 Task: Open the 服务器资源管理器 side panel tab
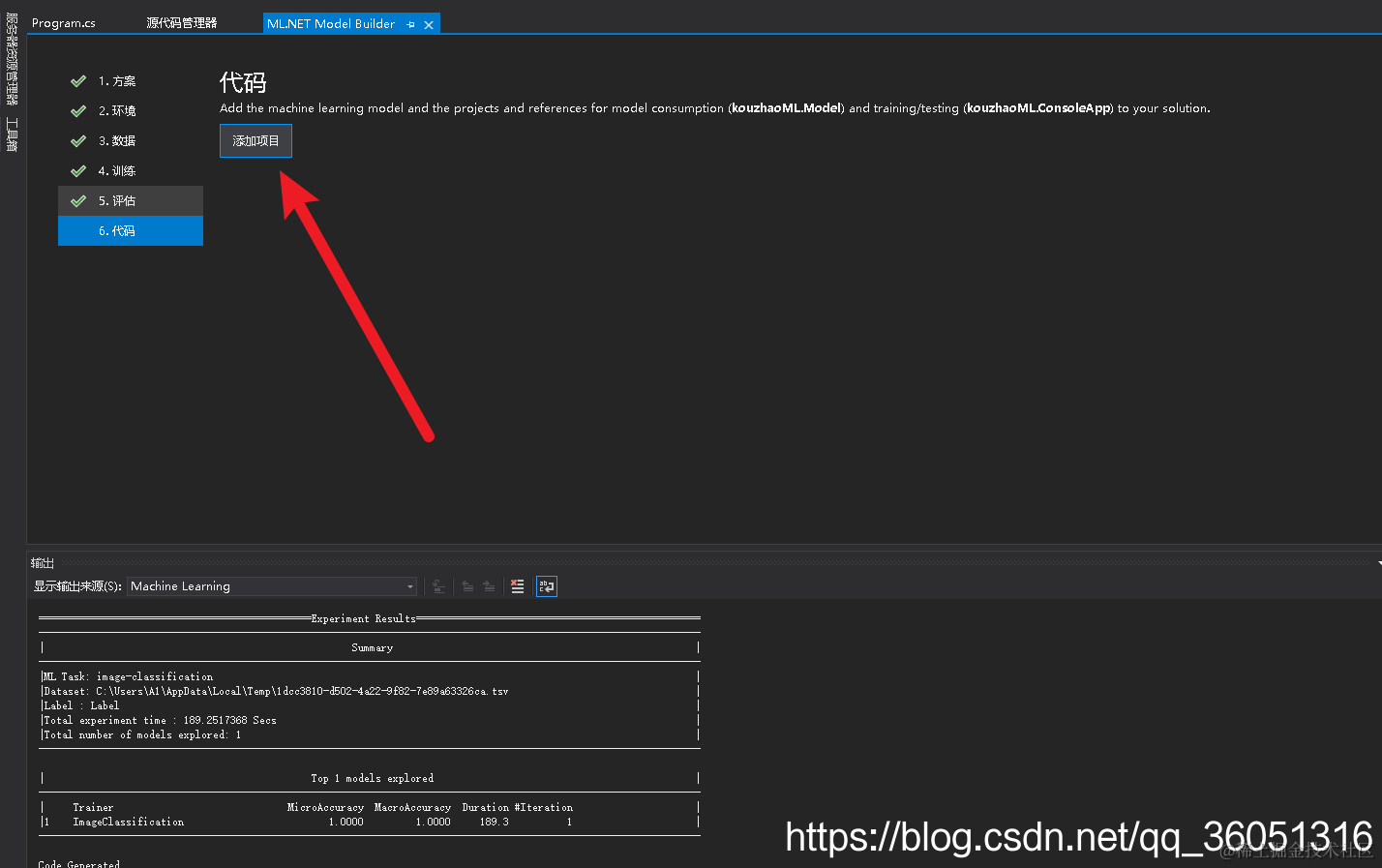point(12,58)
